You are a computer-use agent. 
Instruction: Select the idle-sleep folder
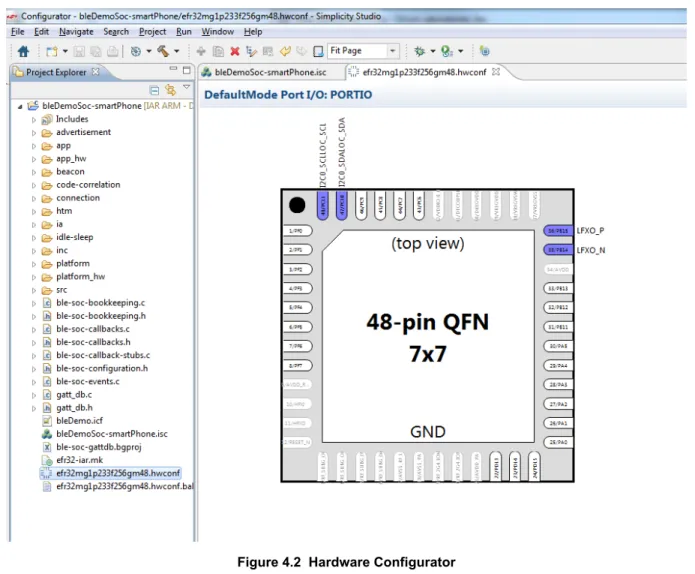pos(74,237)
